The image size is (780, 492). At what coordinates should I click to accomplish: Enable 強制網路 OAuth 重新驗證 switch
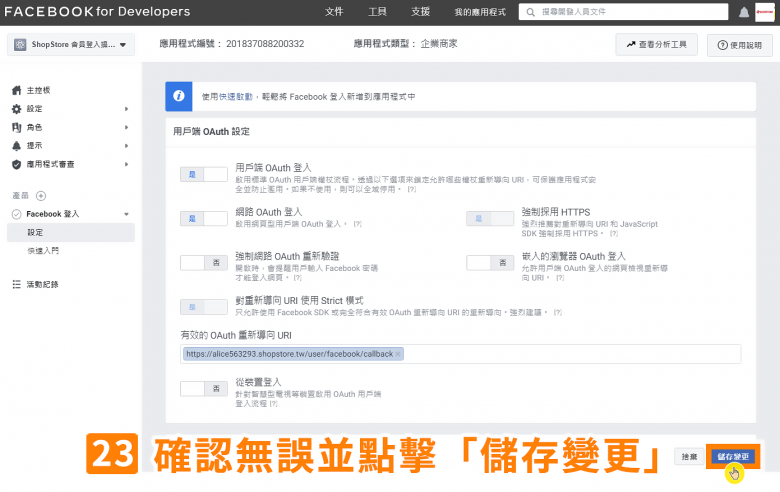(x=204, y=263)
